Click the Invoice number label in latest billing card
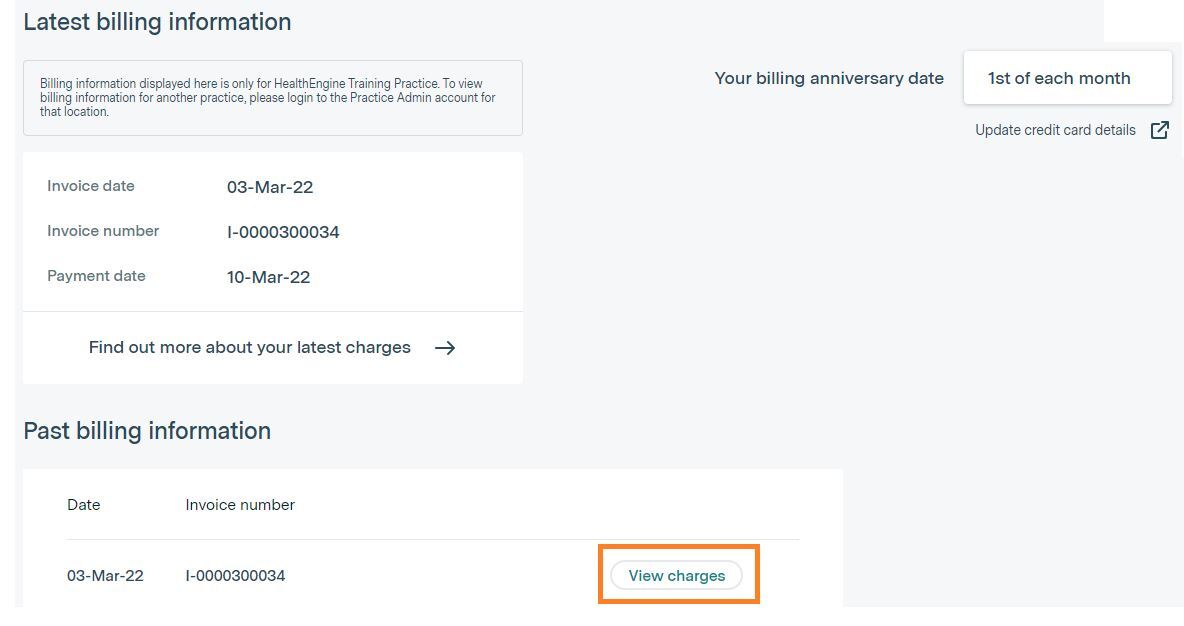This screenshot has height=626, width=1184. click(103, 231)
